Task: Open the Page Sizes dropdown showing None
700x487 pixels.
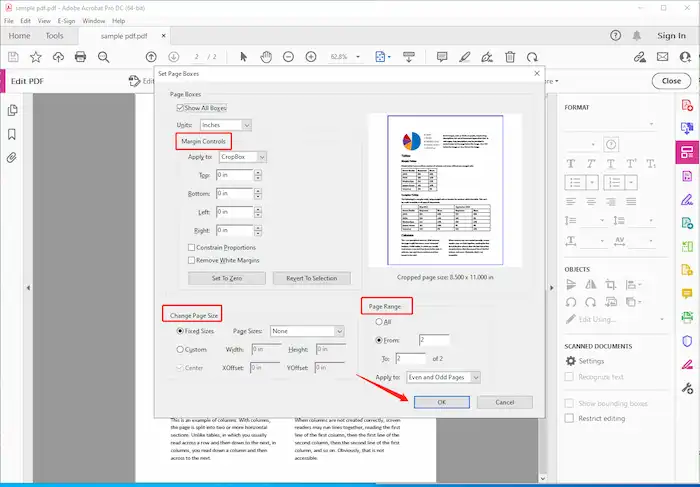Action: pos(307,331)
